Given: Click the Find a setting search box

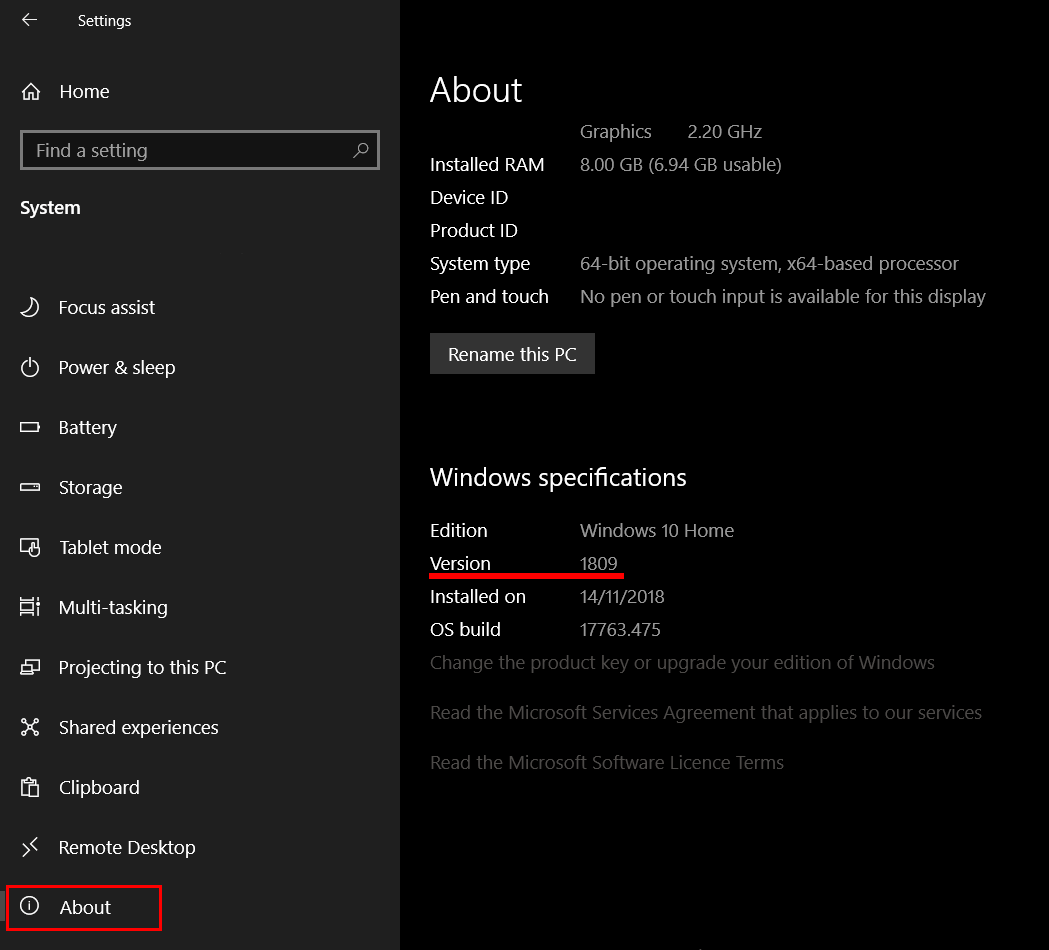Looking at the screenshot, I should pos(199,150).
